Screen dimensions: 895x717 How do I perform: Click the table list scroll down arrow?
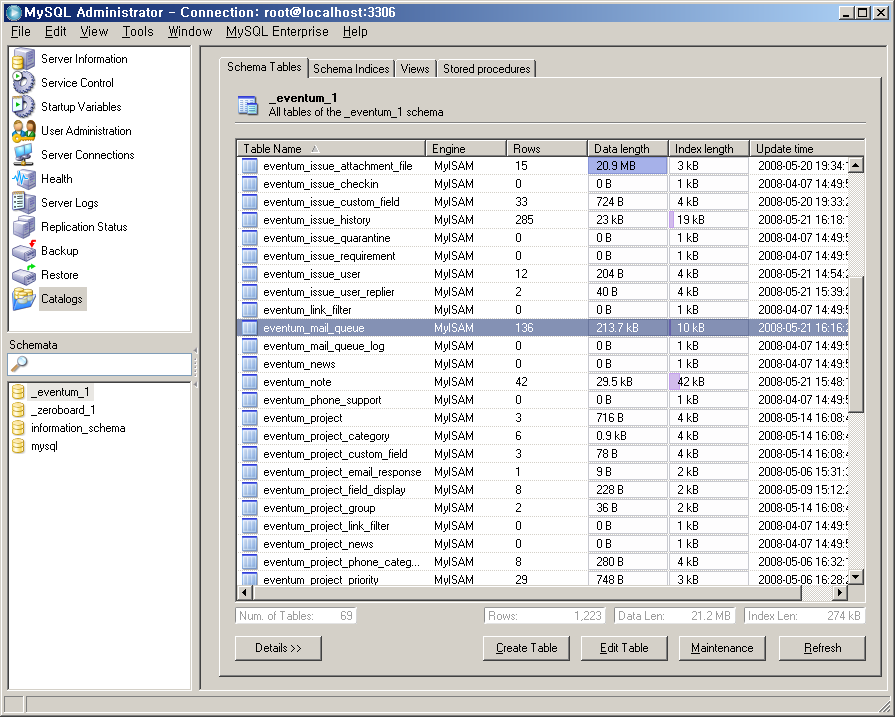(x=856, y=577)
